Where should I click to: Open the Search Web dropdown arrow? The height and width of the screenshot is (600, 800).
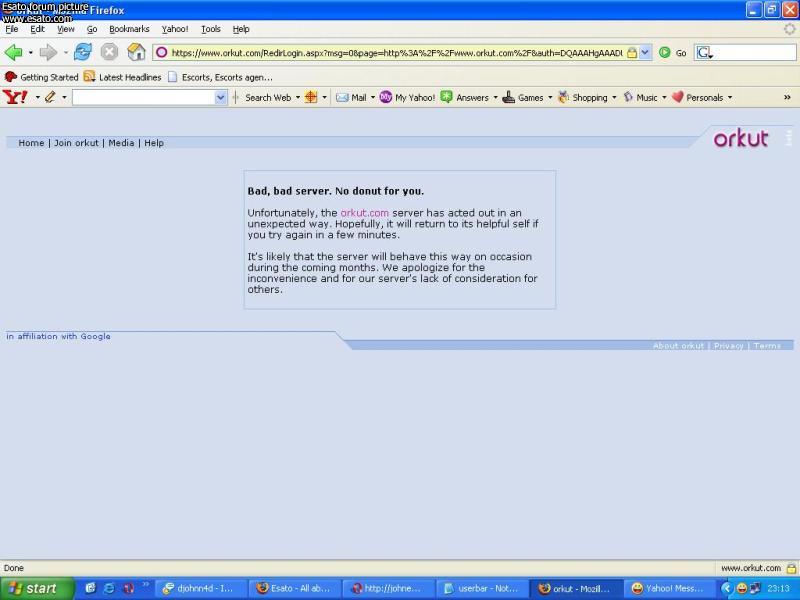297,98
